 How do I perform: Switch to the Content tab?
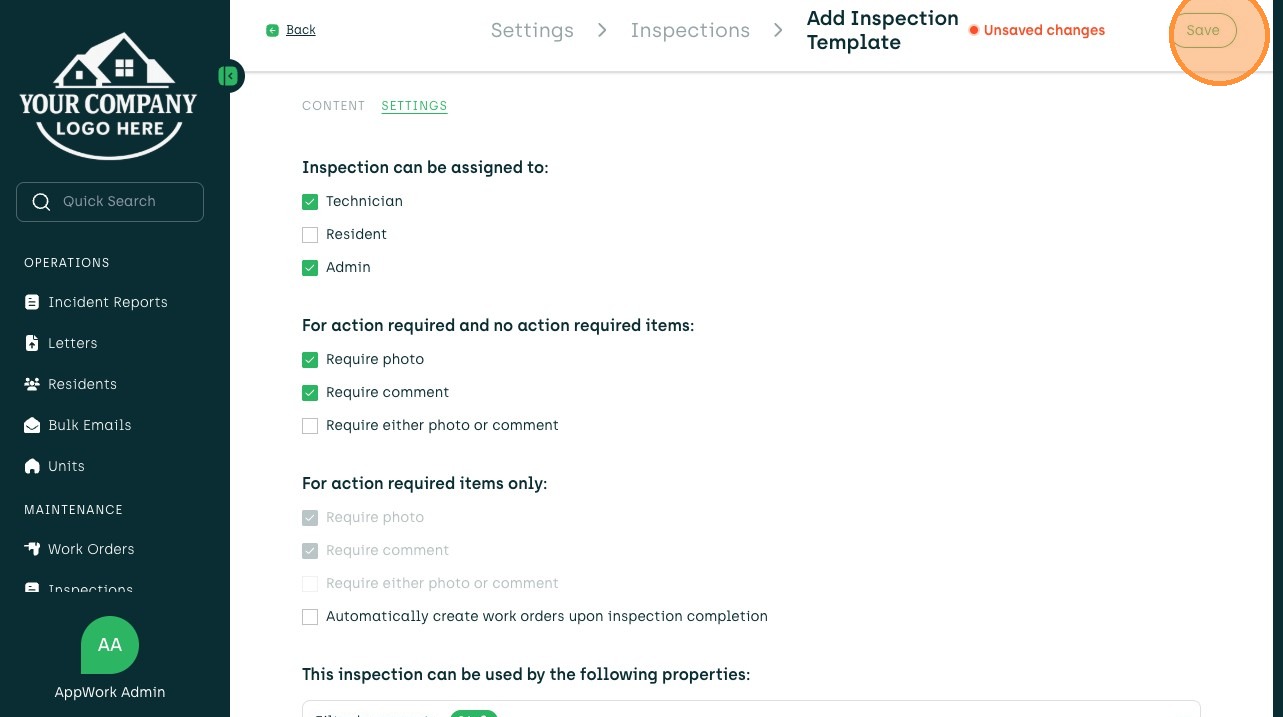pyautogui.click(x=333, y=106)
